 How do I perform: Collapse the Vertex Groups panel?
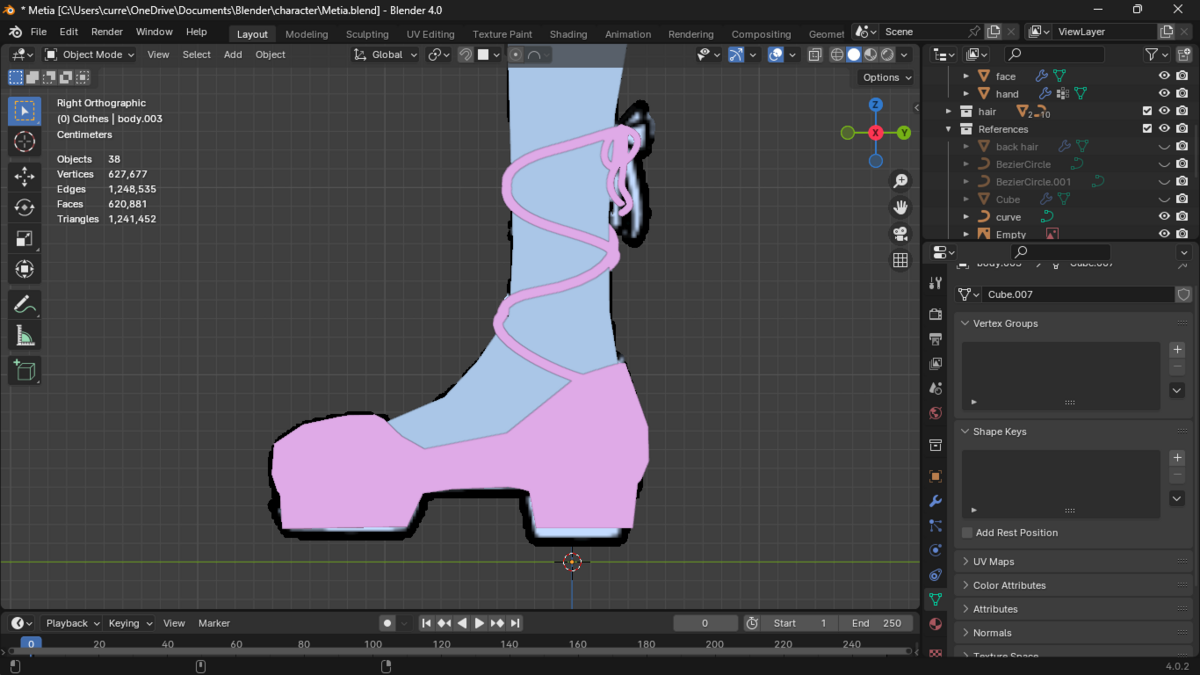coord(965,324)
